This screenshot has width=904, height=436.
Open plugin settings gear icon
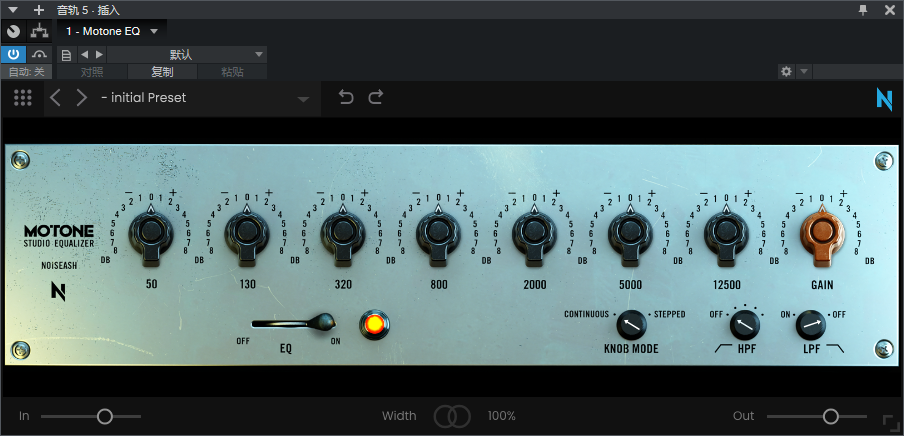coord(786,72)
